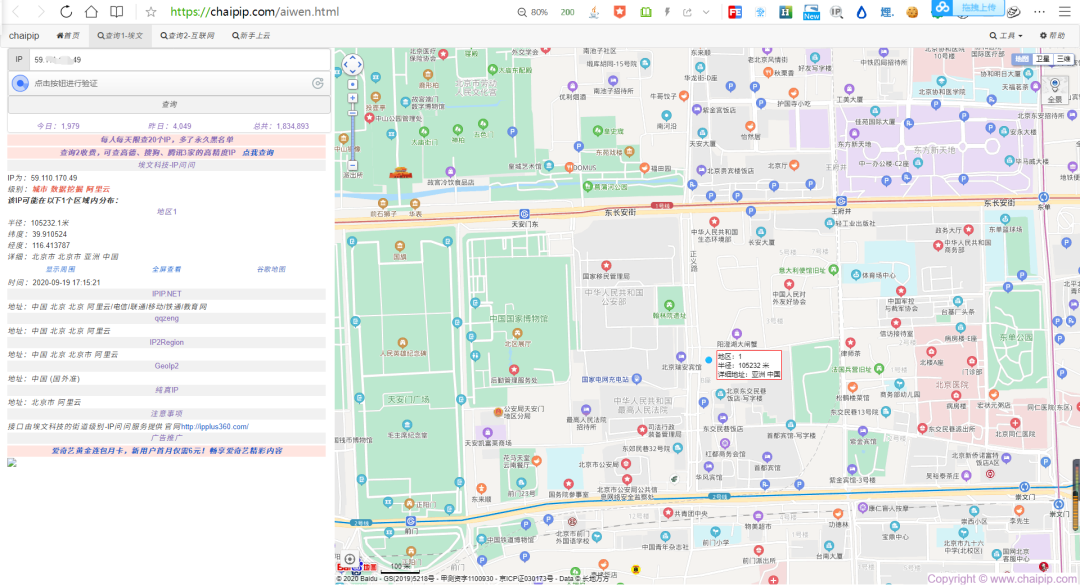This screenshot has height=585, width=1080.
Task: Click the lightning bolt icon in address bar
Action: point(667,12)
